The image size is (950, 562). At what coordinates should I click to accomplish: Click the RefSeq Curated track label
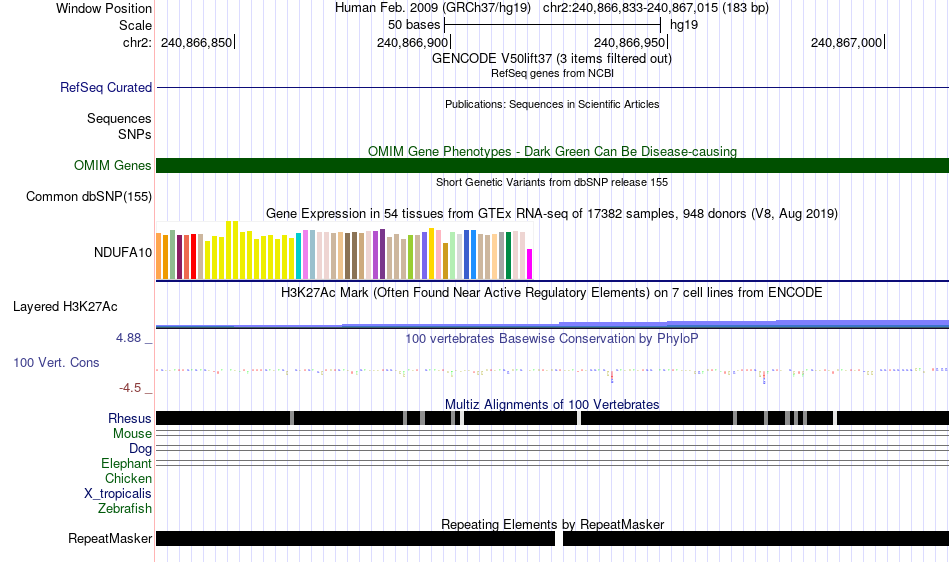(x=106, y=87)
